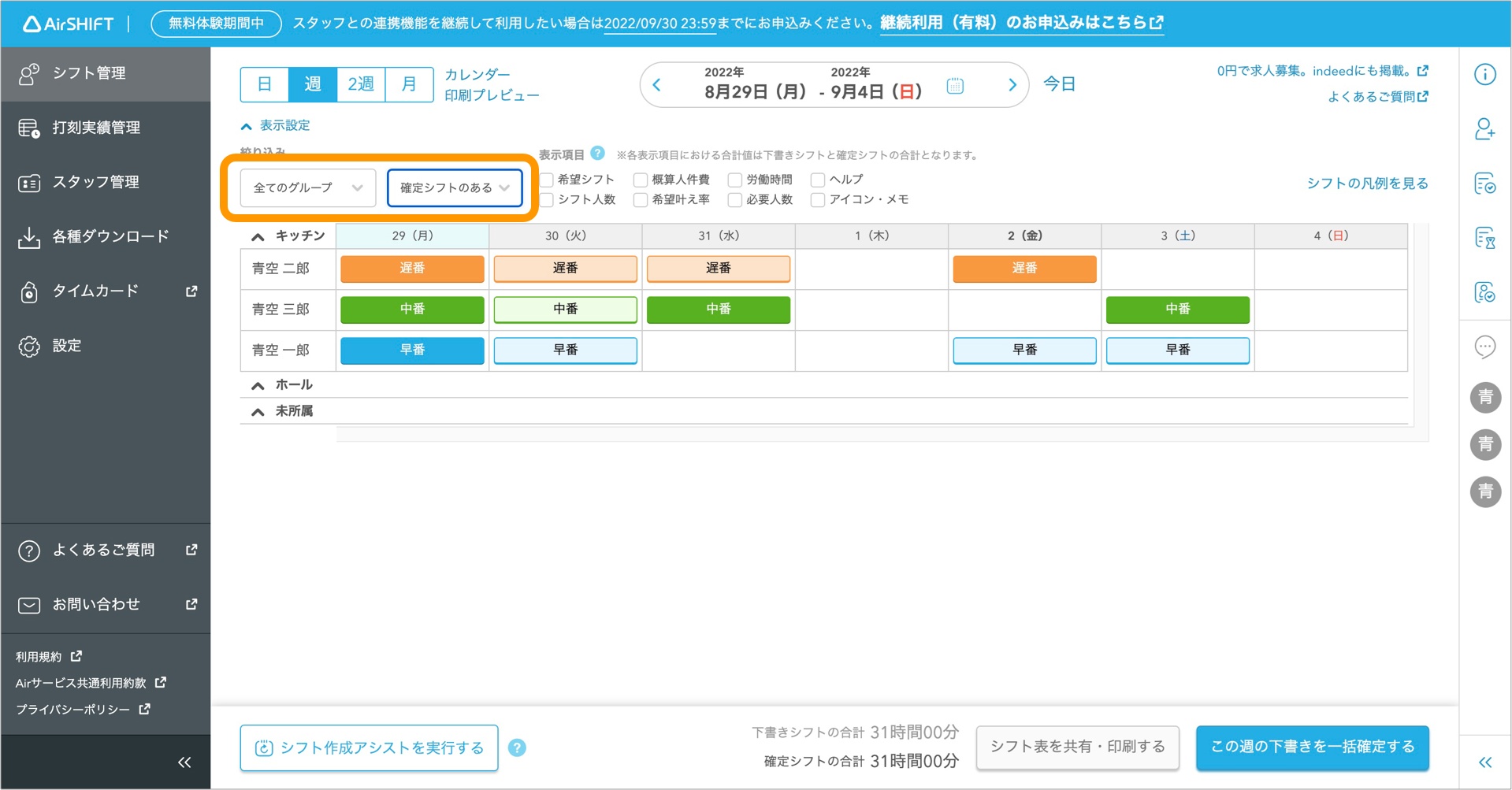Open the 確定シフトのある filter dropdown
Image resolution: width=1512 pixels, height=790 pixels.
click(455, 187)
